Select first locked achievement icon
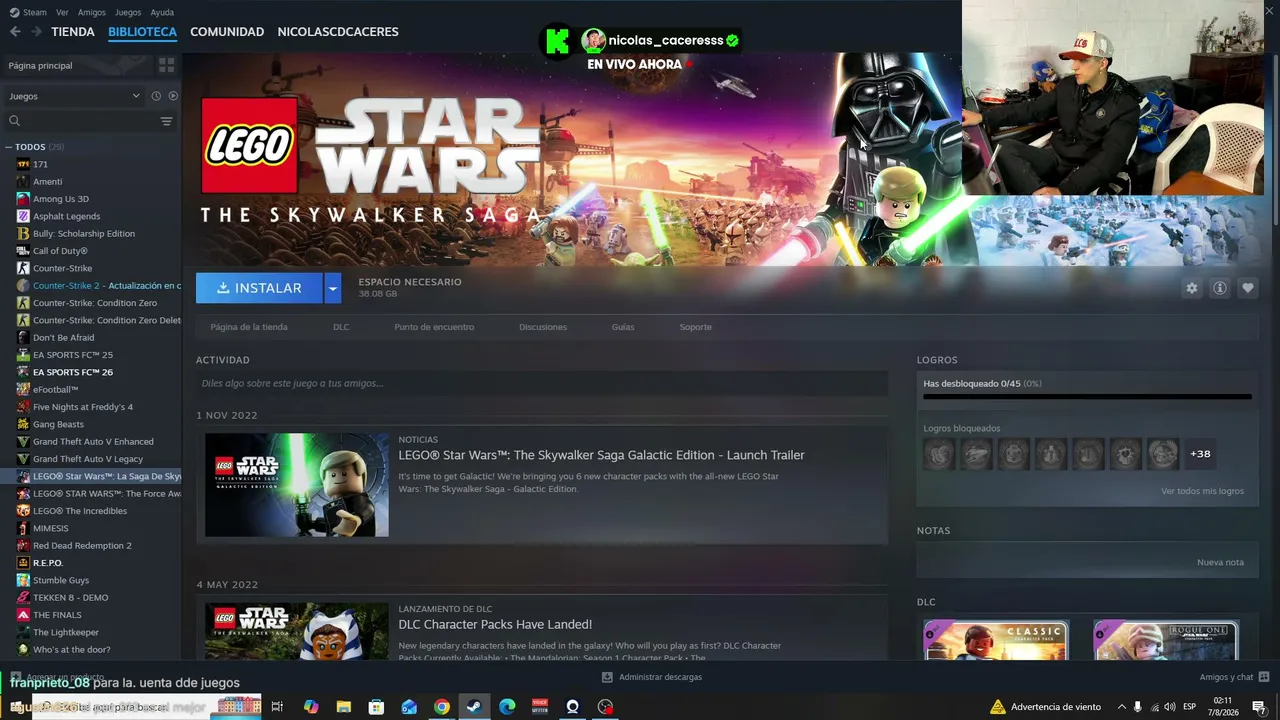The height and width of the screenshot is (720, 1280). click(x=939, y=454)
